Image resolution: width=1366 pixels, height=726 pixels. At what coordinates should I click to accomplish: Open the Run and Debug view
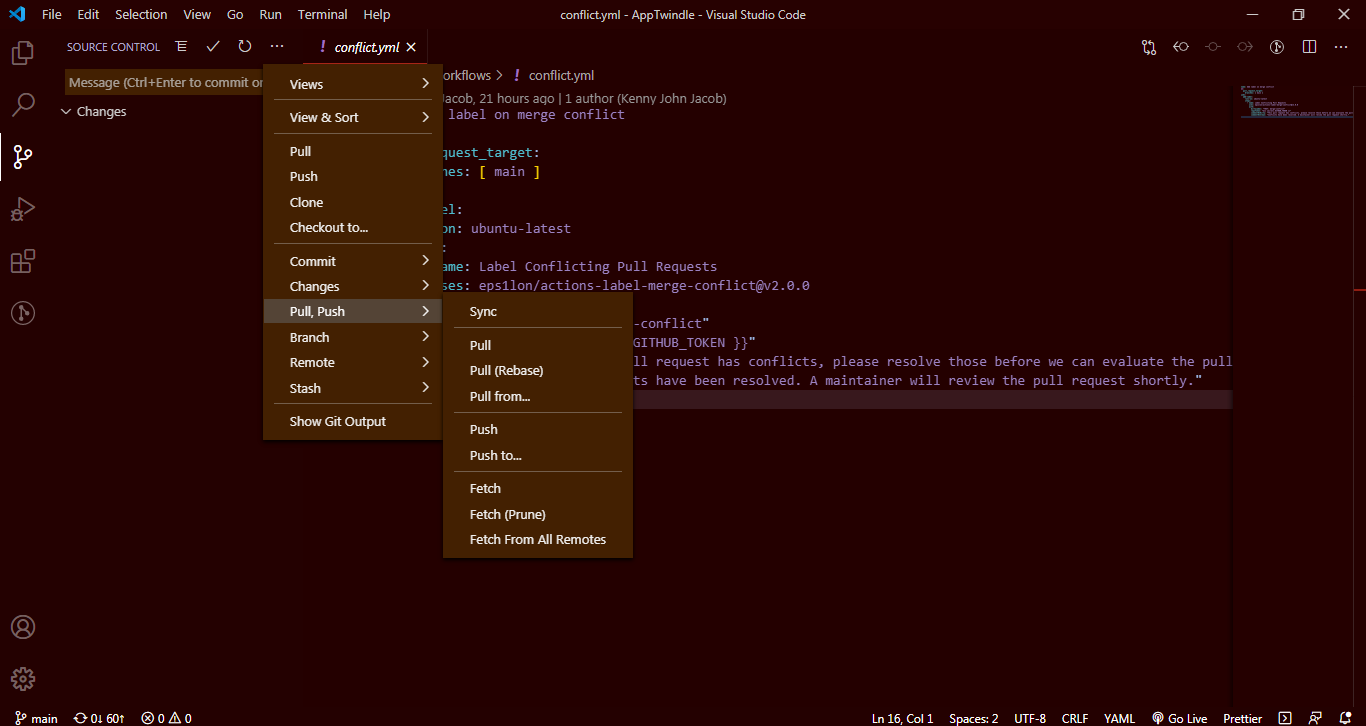tap(22, 209)
